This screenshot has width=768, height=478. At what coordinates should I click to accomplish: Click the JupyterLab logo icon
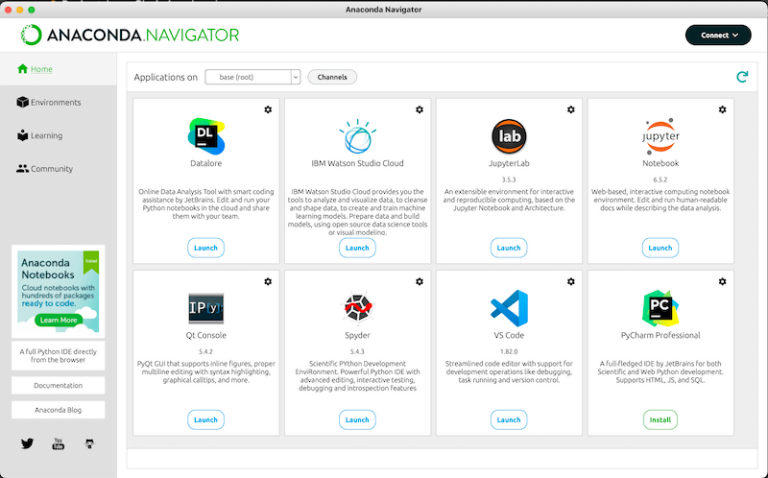[509, 136]
